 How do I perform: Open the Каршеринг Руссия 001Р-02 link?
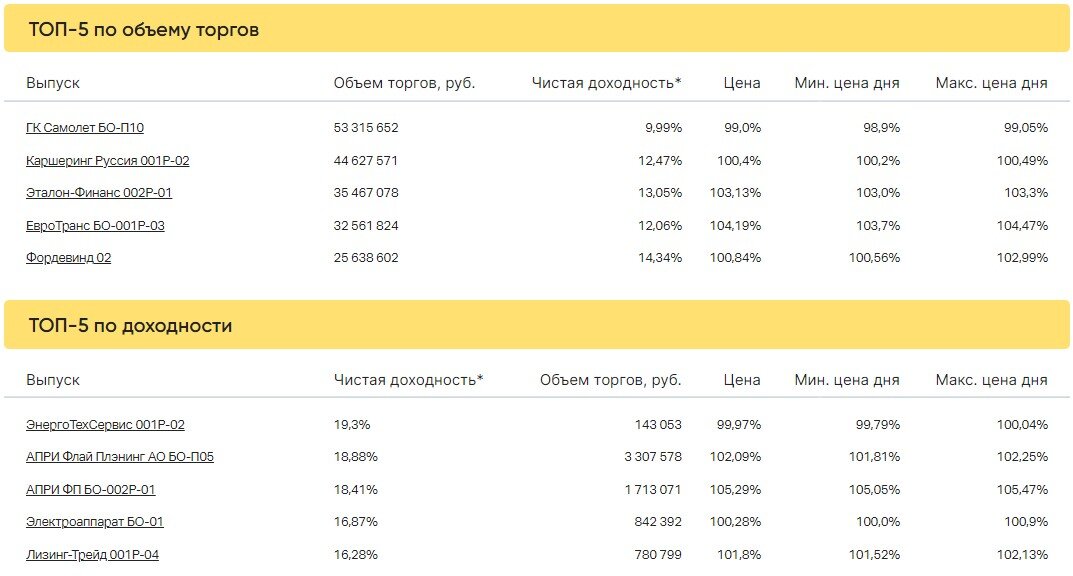point(107,161)
